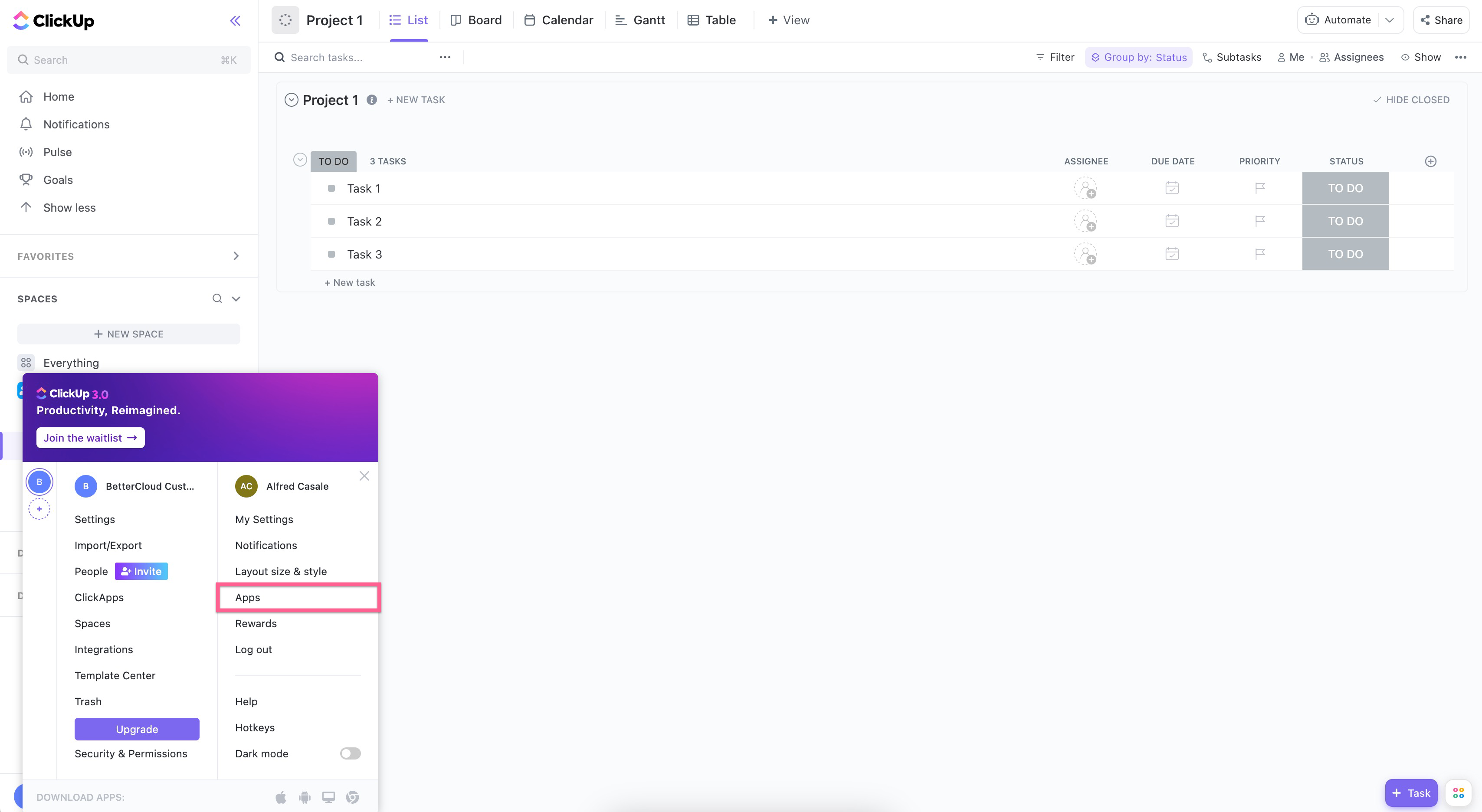Toggle the Me filter
The image size is (1482, 812).
tap(1290, 57)
